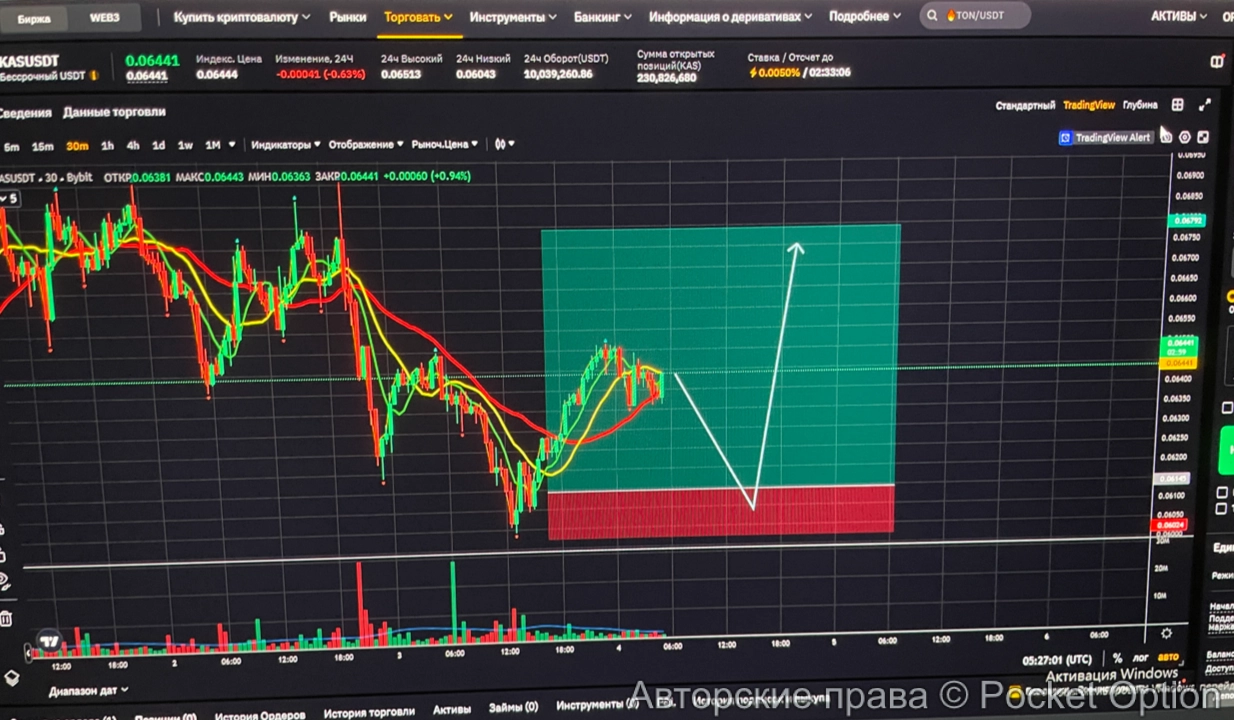Switch to the Глубина chart tab
1234x720 pixels.
click(x=1140, y=105)
